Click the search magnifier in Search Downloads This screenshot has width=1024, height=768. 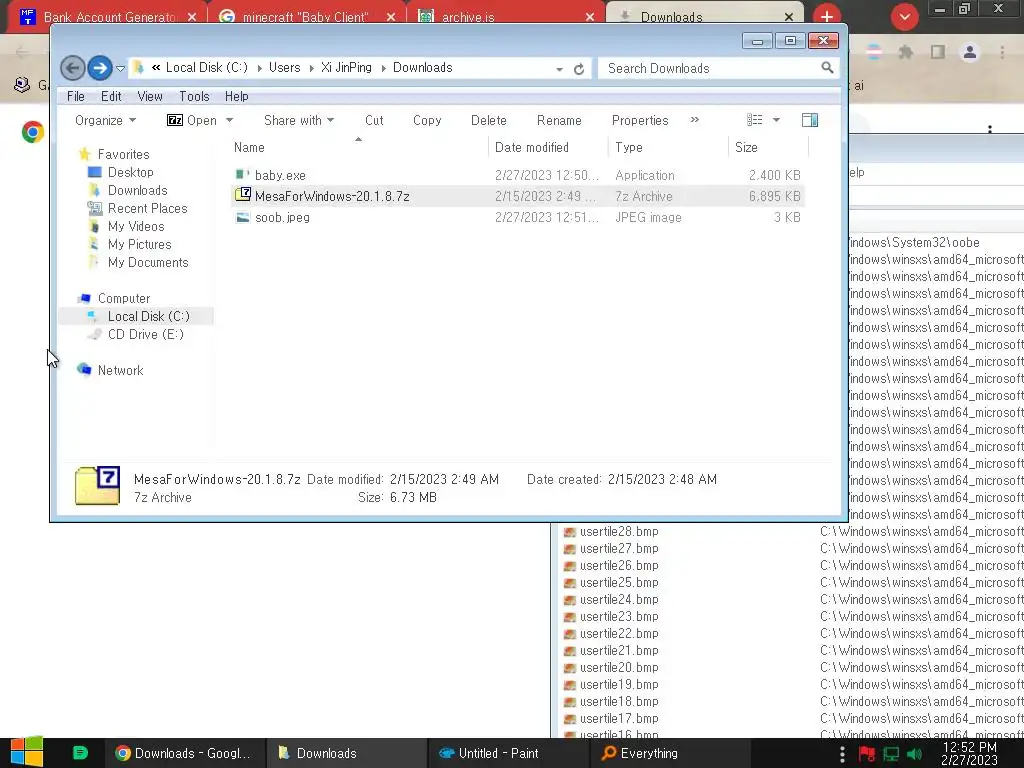pos(827,68)
